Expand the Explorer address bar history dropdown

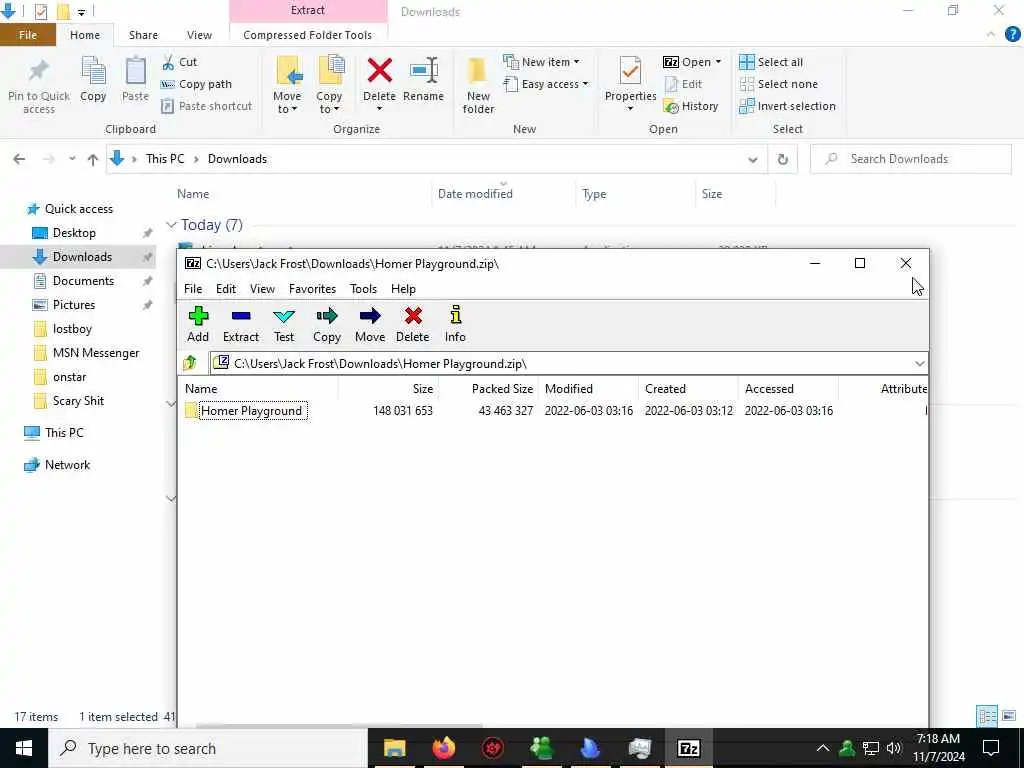(x=753, y=159)
